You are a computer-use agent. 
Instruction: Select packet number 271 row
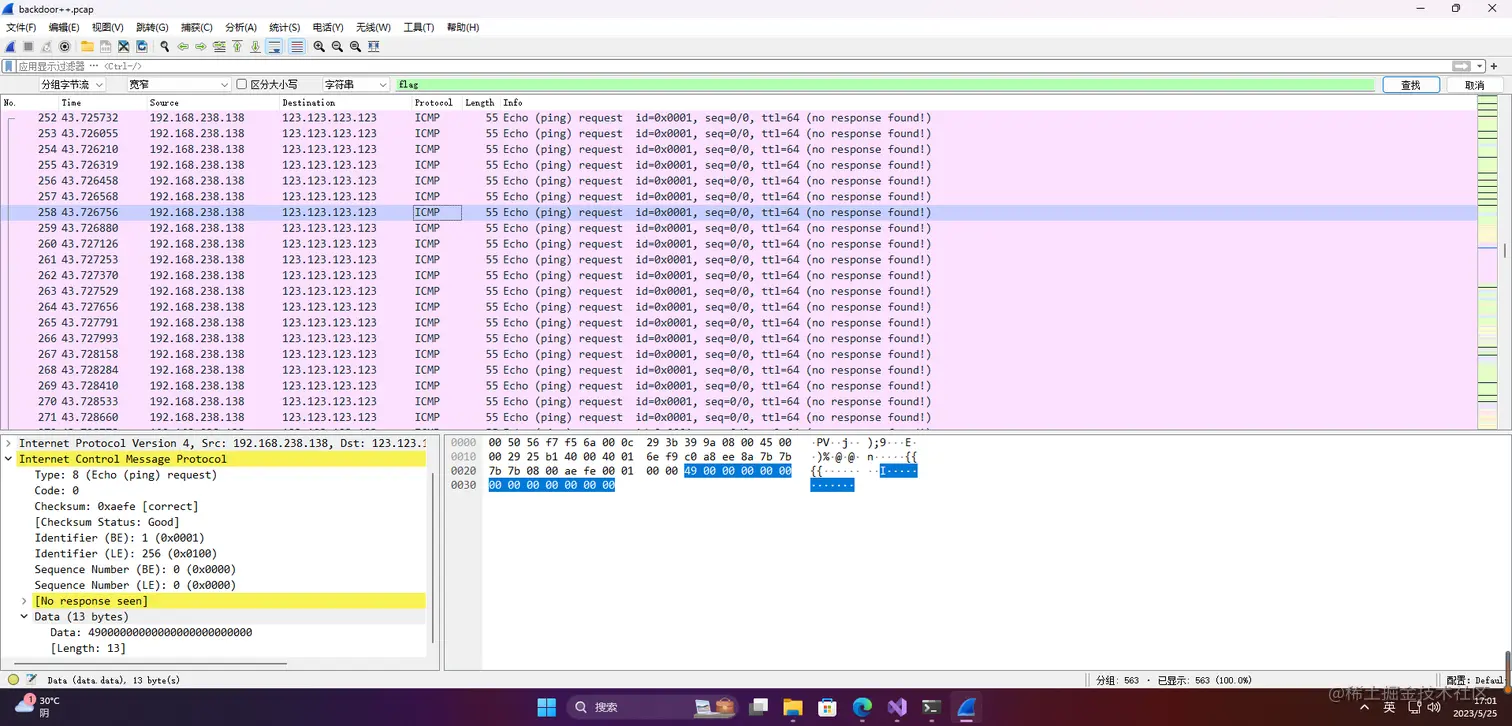click(739, 417)
